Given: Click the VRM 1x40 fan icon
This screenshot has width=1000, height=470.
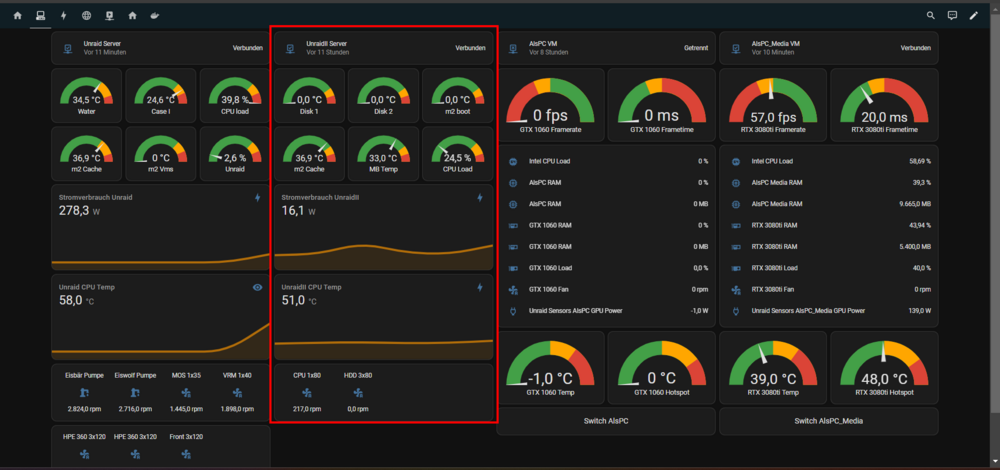Looking at the screenshot, I should point(237,392).
